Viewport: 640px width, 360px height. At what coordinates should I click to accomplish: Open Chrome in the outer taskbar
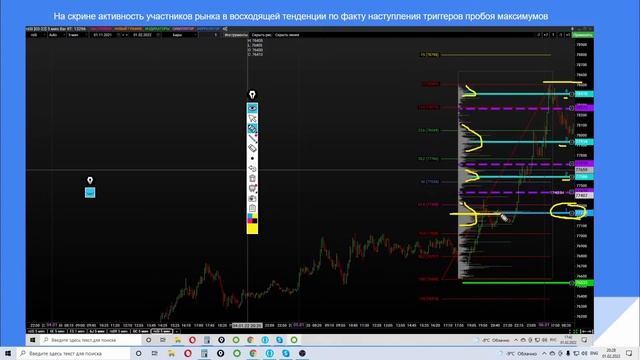tap(253, 353)
